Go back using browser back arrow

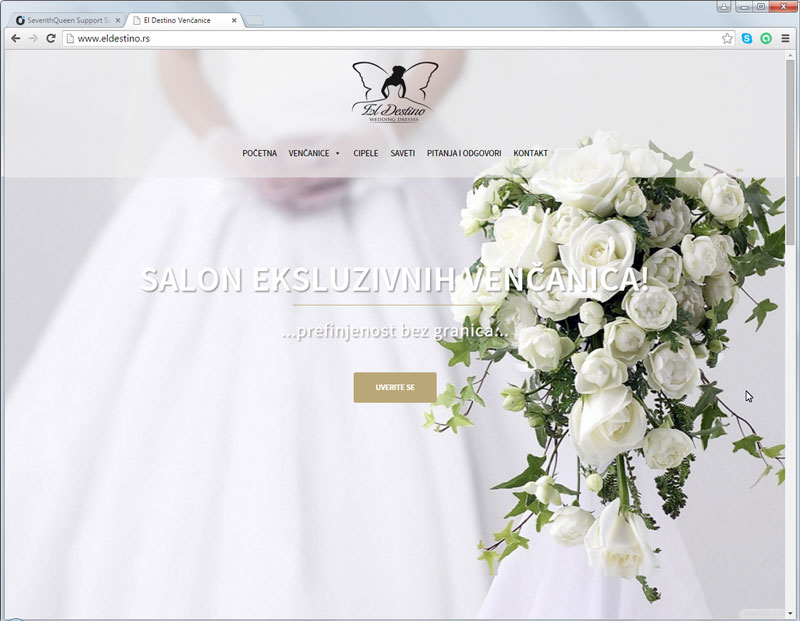[x=16, y=38]
